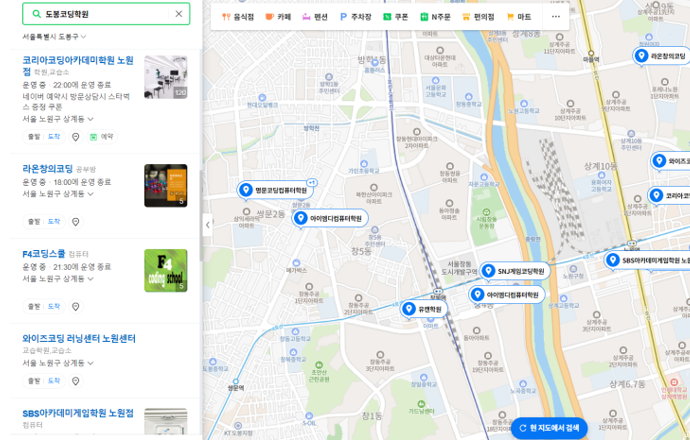Set F4코딩스쿨 as 도착 destination
Image resolution: width=690 pixels, height=440 pixels.
click(x=54, y=307)
